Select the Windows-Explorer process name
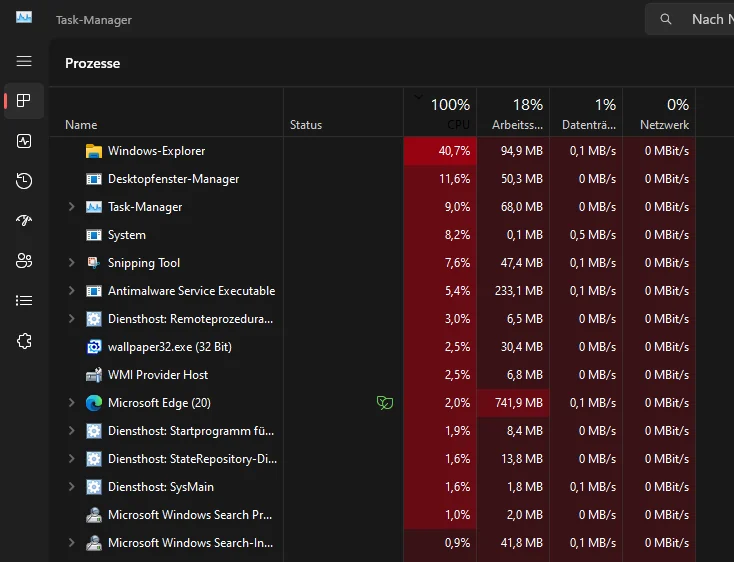 pyautogui.click(x=156, y=151)
